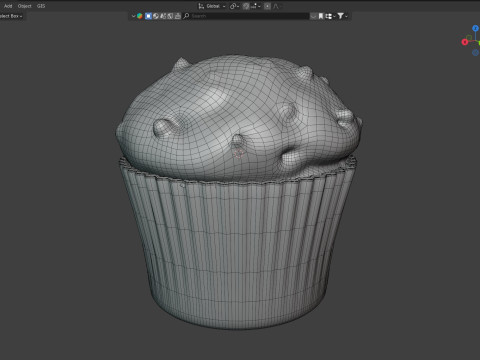Click the sphere shading icon next to the blue square
The width and height of the screenshot is (480, 360).
point(156,16)
